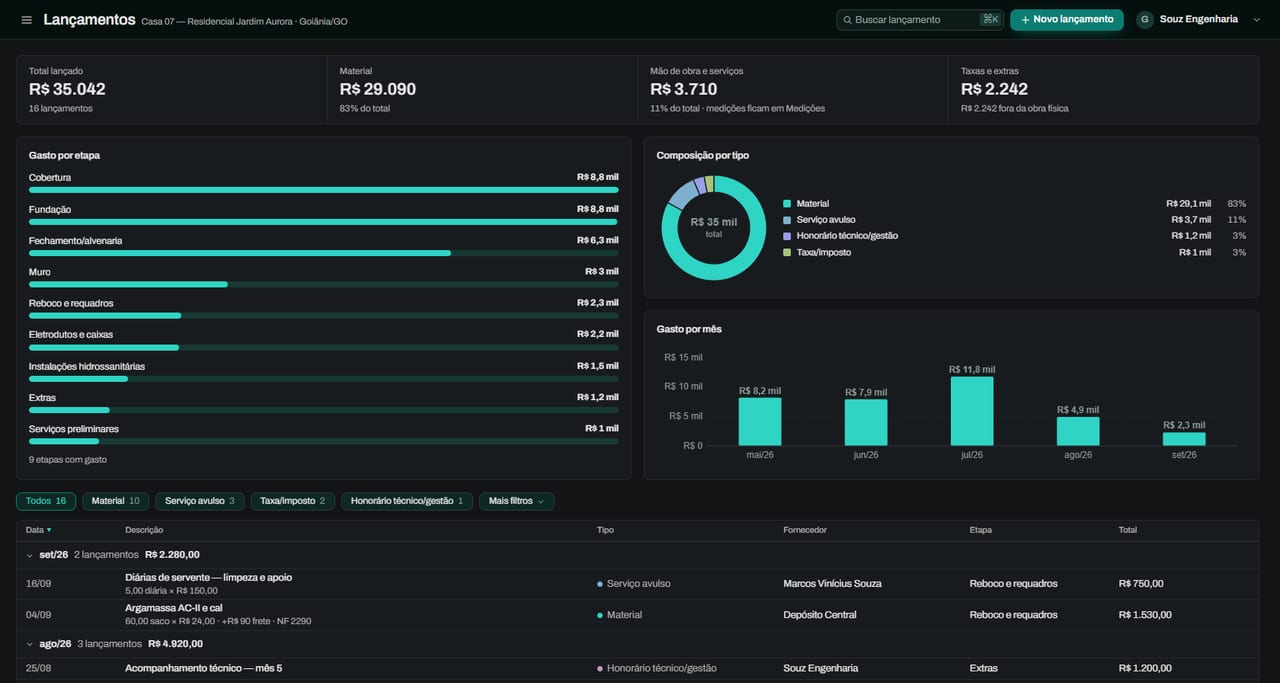Filter entries by Serviço avulso
The image size is (1280, 683).
(x=200, y=501)
